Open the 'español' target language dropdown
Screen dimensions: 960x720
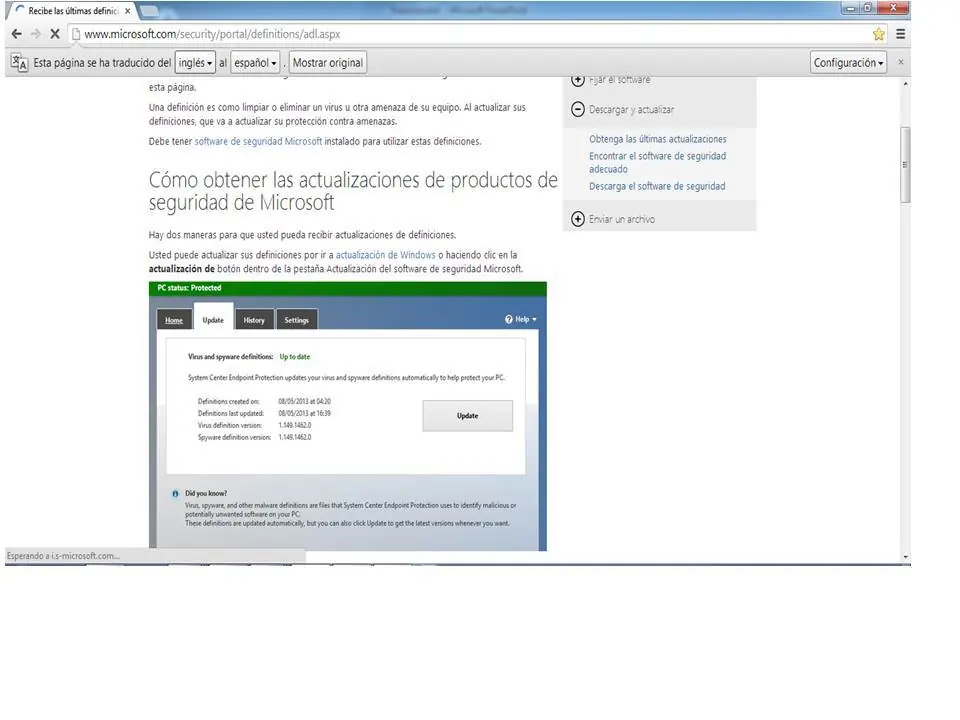255,62
